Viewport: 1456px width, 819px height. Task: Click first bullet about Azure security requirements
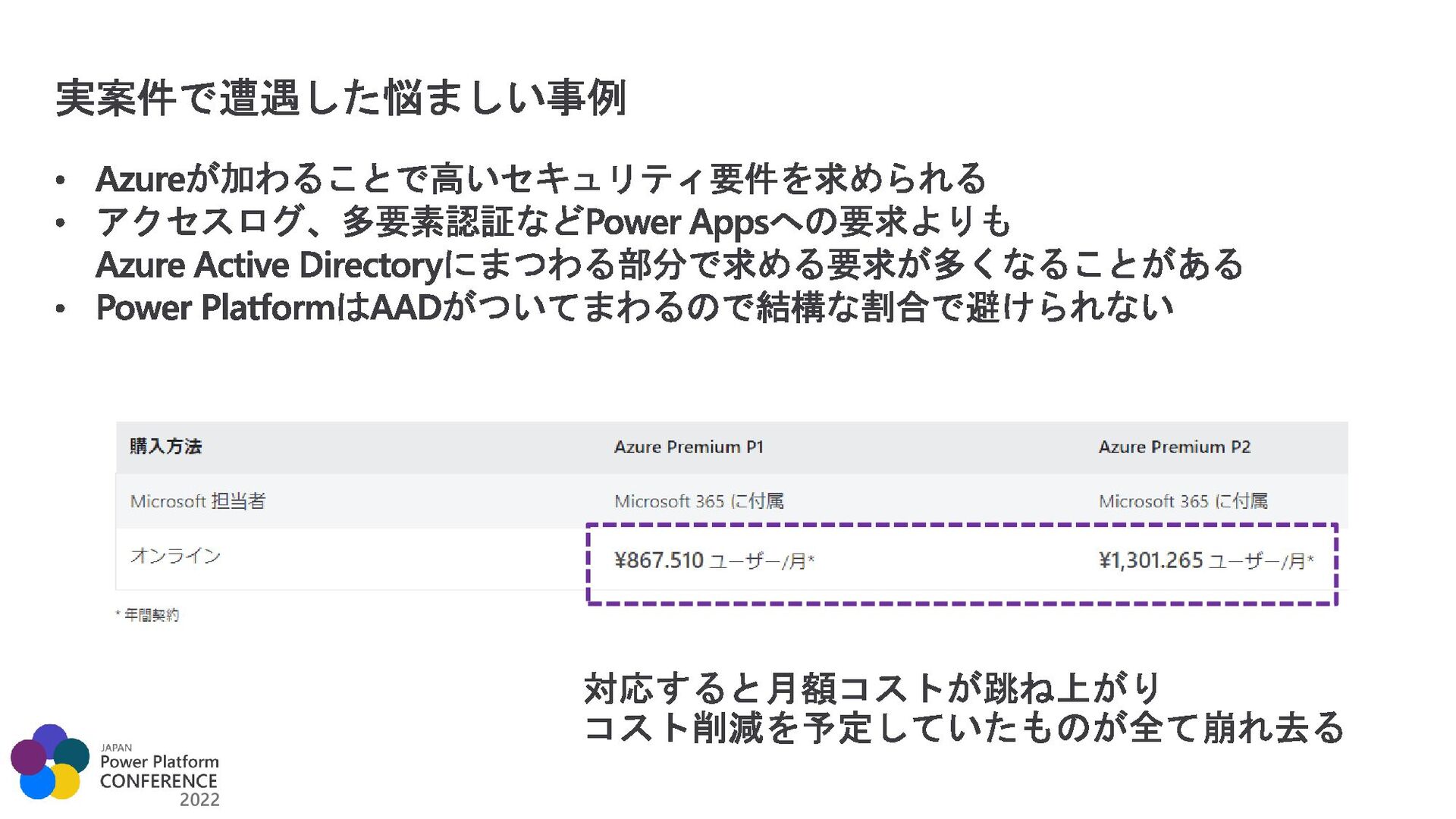pyautogui.click(x=540, y=179)
